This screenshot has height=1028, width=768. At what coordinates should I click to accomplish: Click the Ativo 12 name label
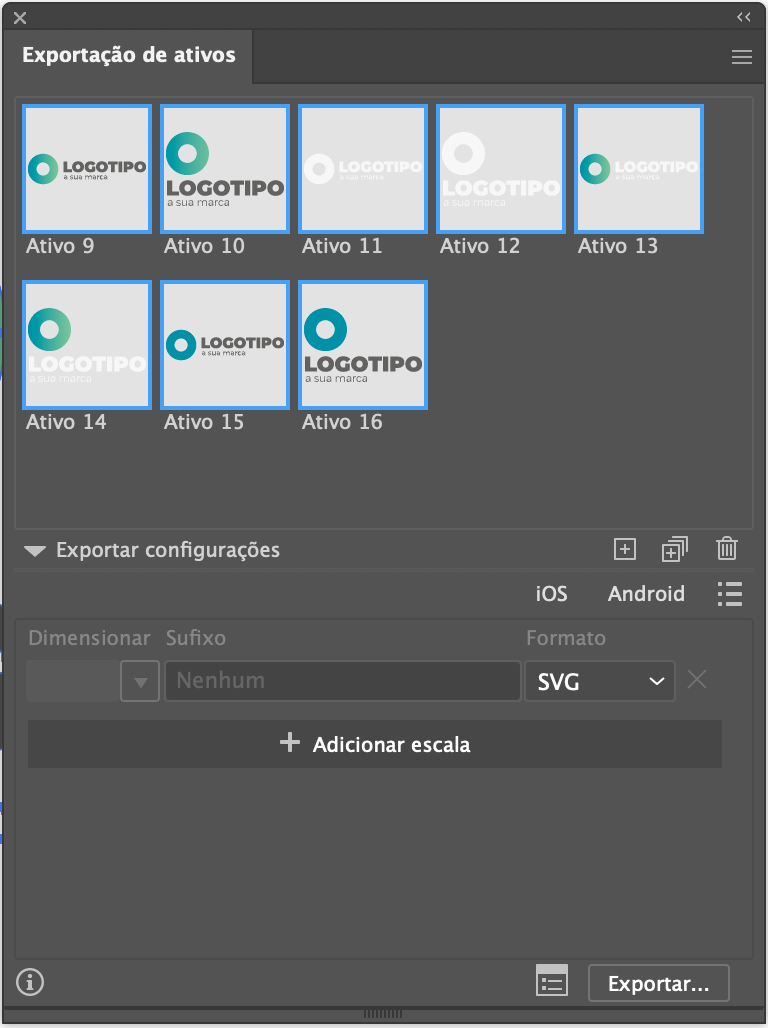coord(480,247)
